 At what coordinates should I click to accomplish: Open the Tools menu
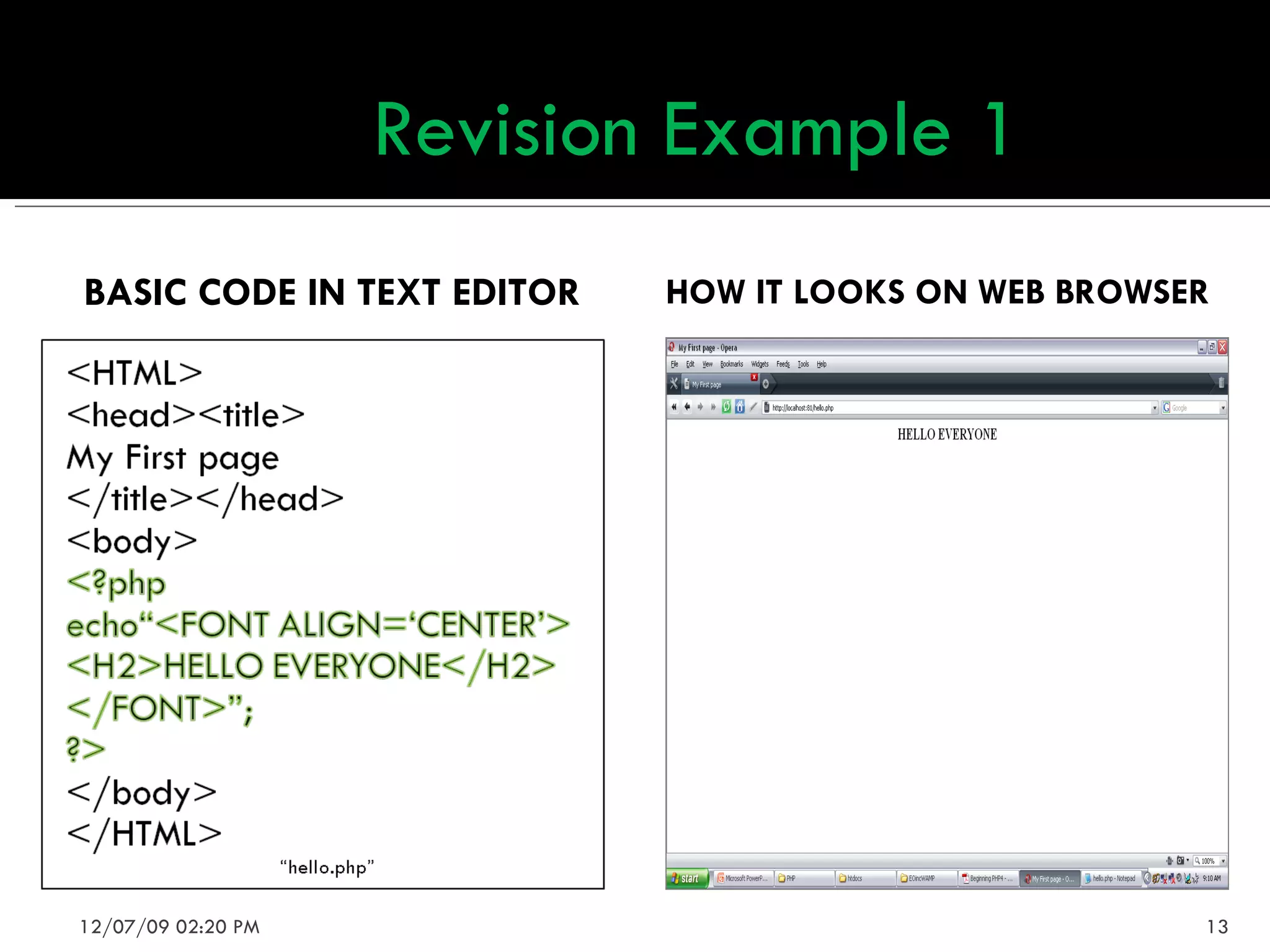point(803,364)
